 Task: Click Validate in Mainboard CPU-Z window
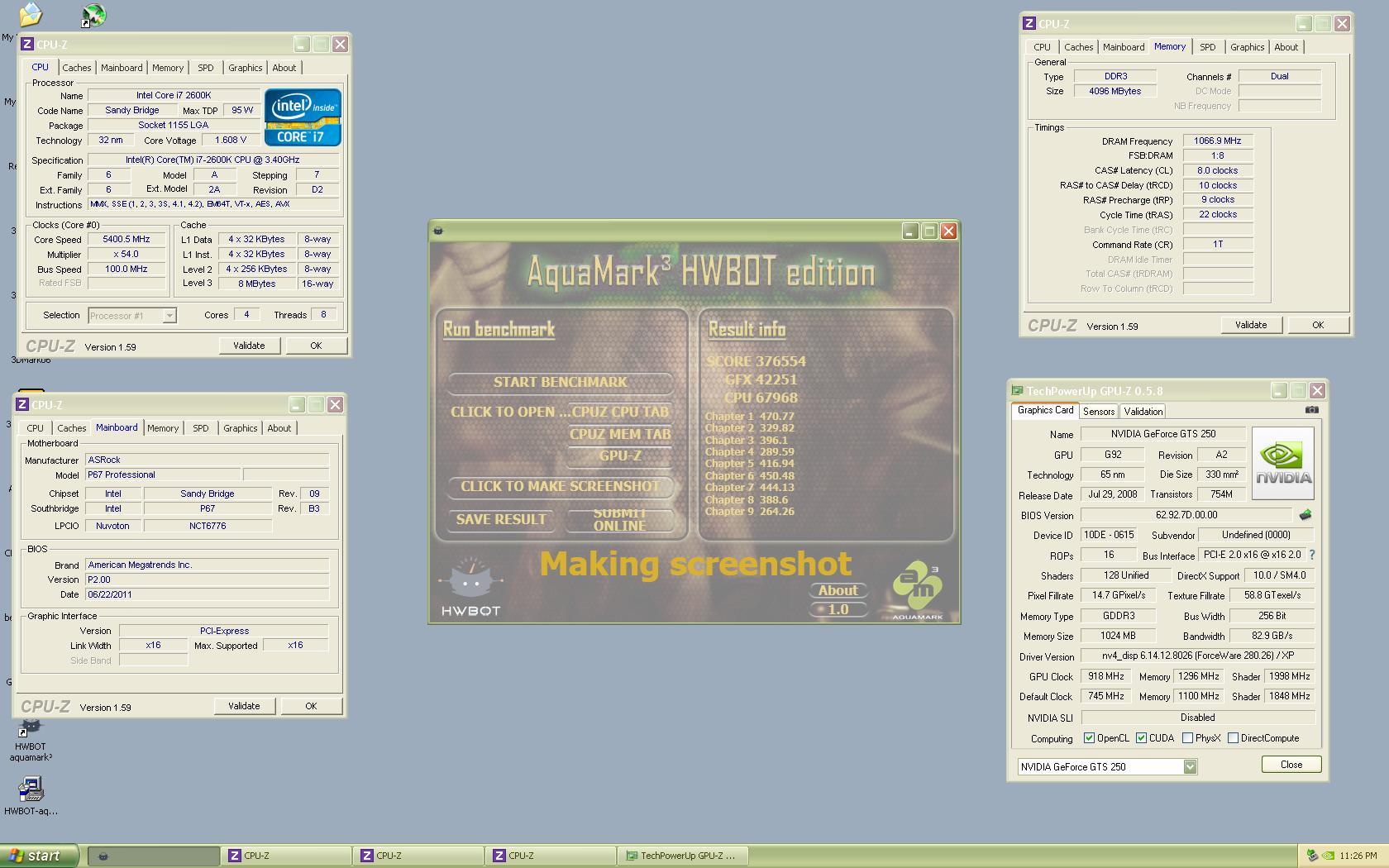click(x=244, y=706)
